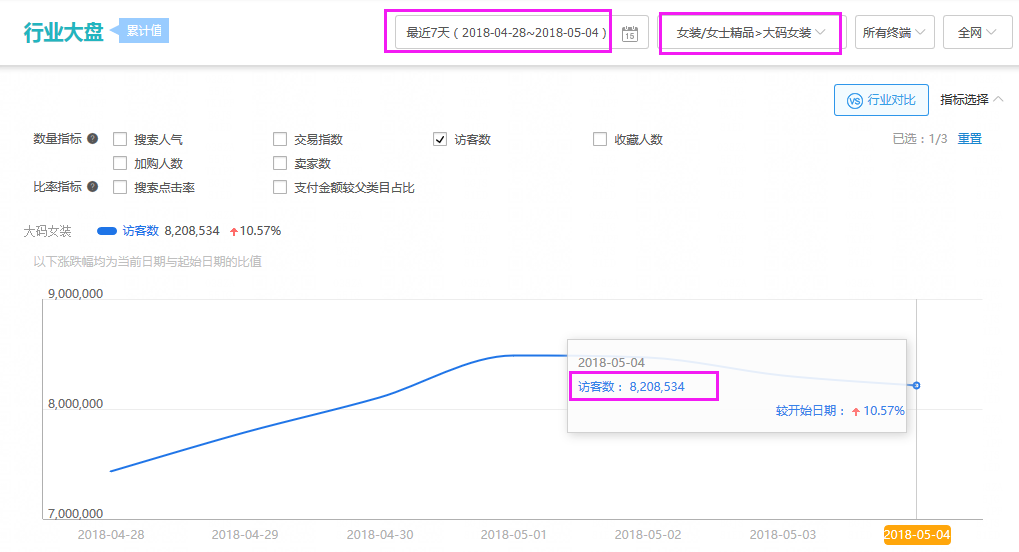Click 重置 to reset selected indicators
This screenshot has height=552, width=1019.
click(969, 139)
